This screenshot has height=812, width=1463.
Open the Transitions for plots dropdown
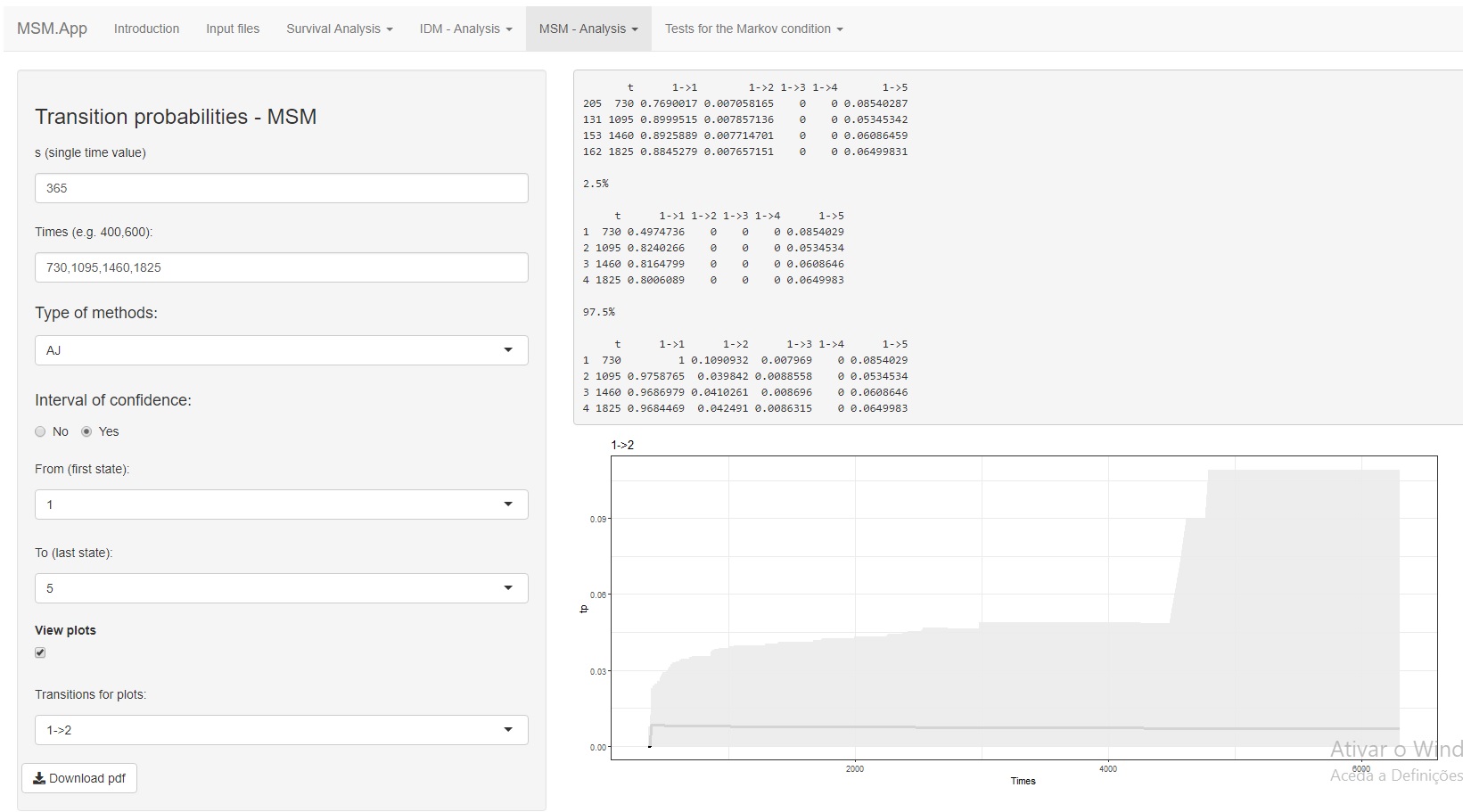pyautogui.click(x=281, y=730)
